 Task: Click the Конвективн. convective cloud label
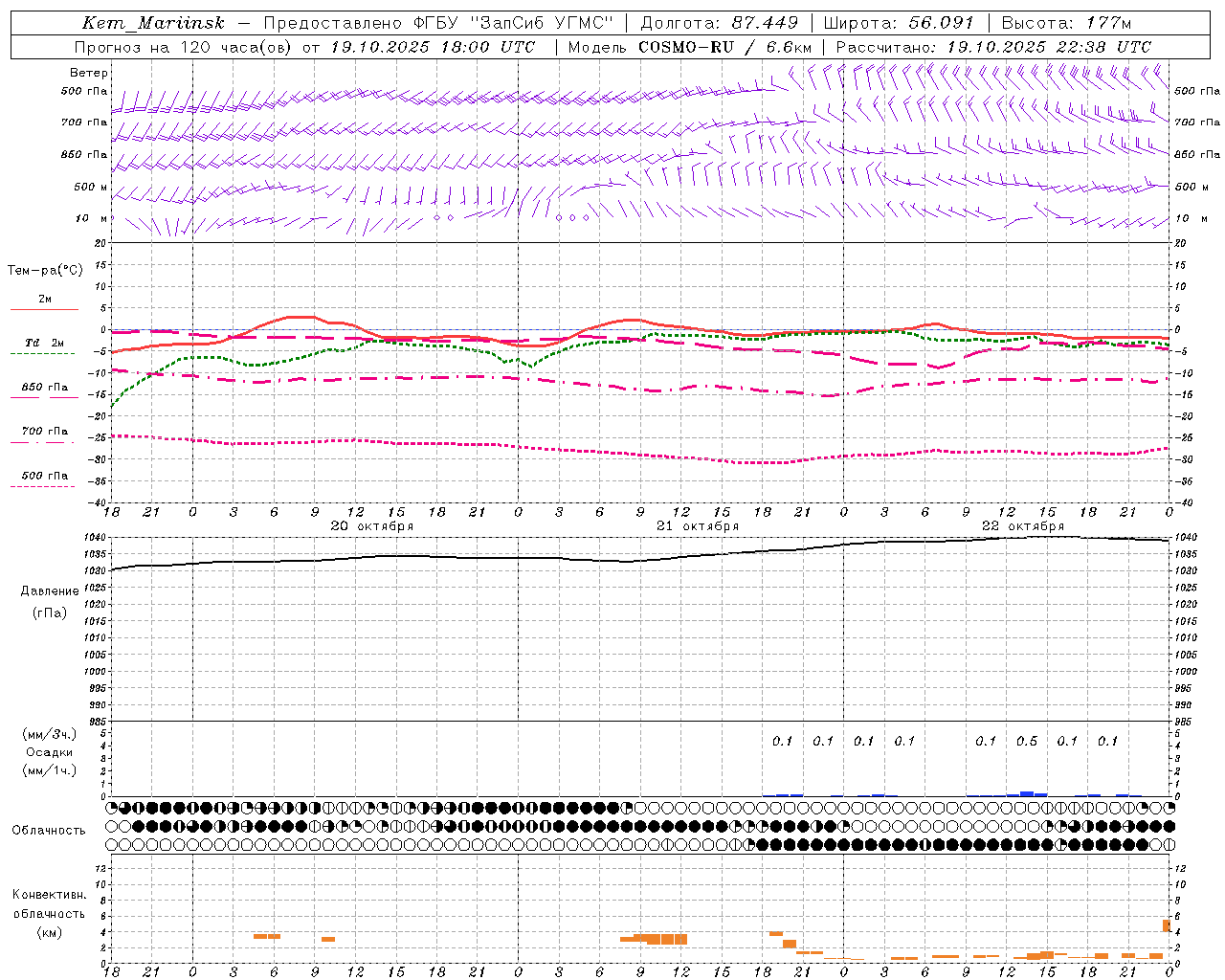50,895
